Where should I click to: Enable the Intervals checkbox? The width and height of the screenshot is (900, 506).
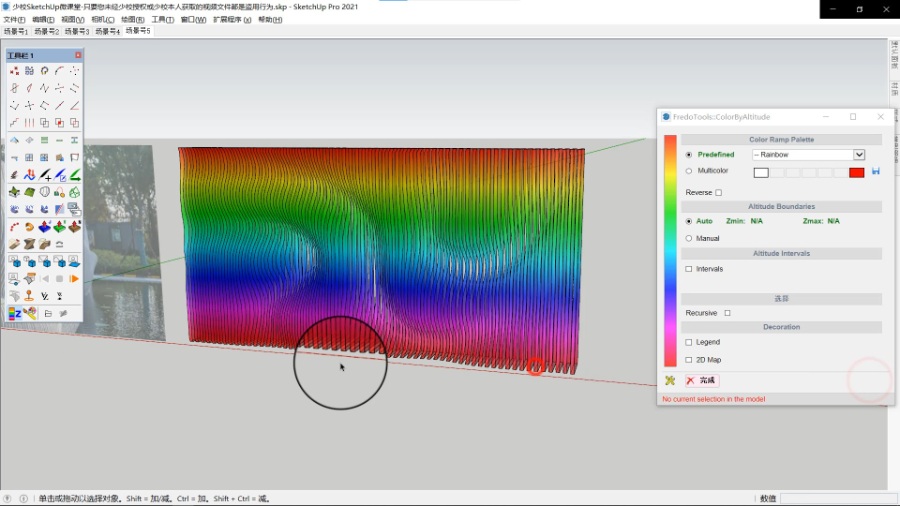point(689,269)
